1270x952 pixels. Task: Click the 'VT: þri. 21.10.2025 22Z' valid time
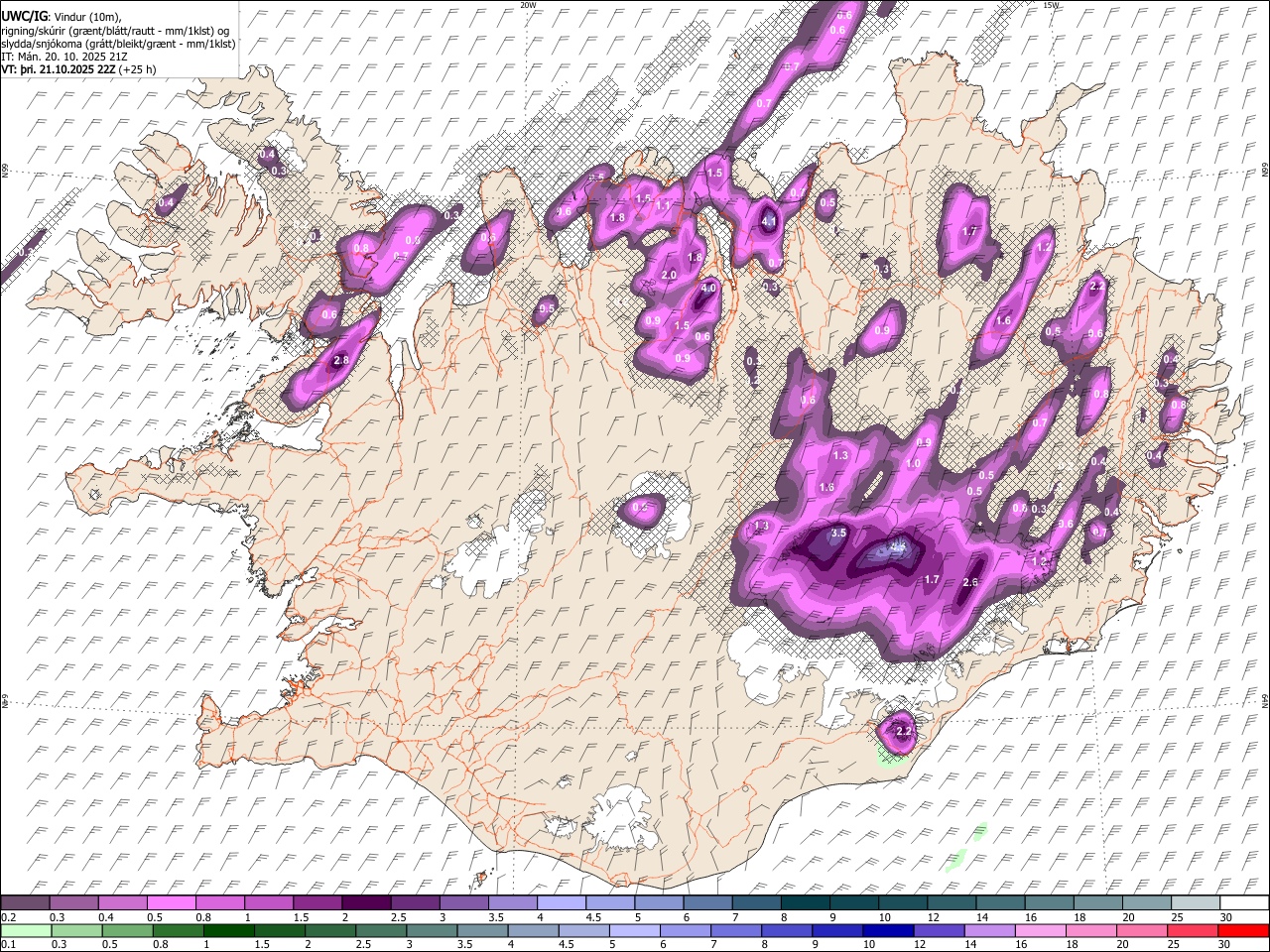tap(59, 70)
